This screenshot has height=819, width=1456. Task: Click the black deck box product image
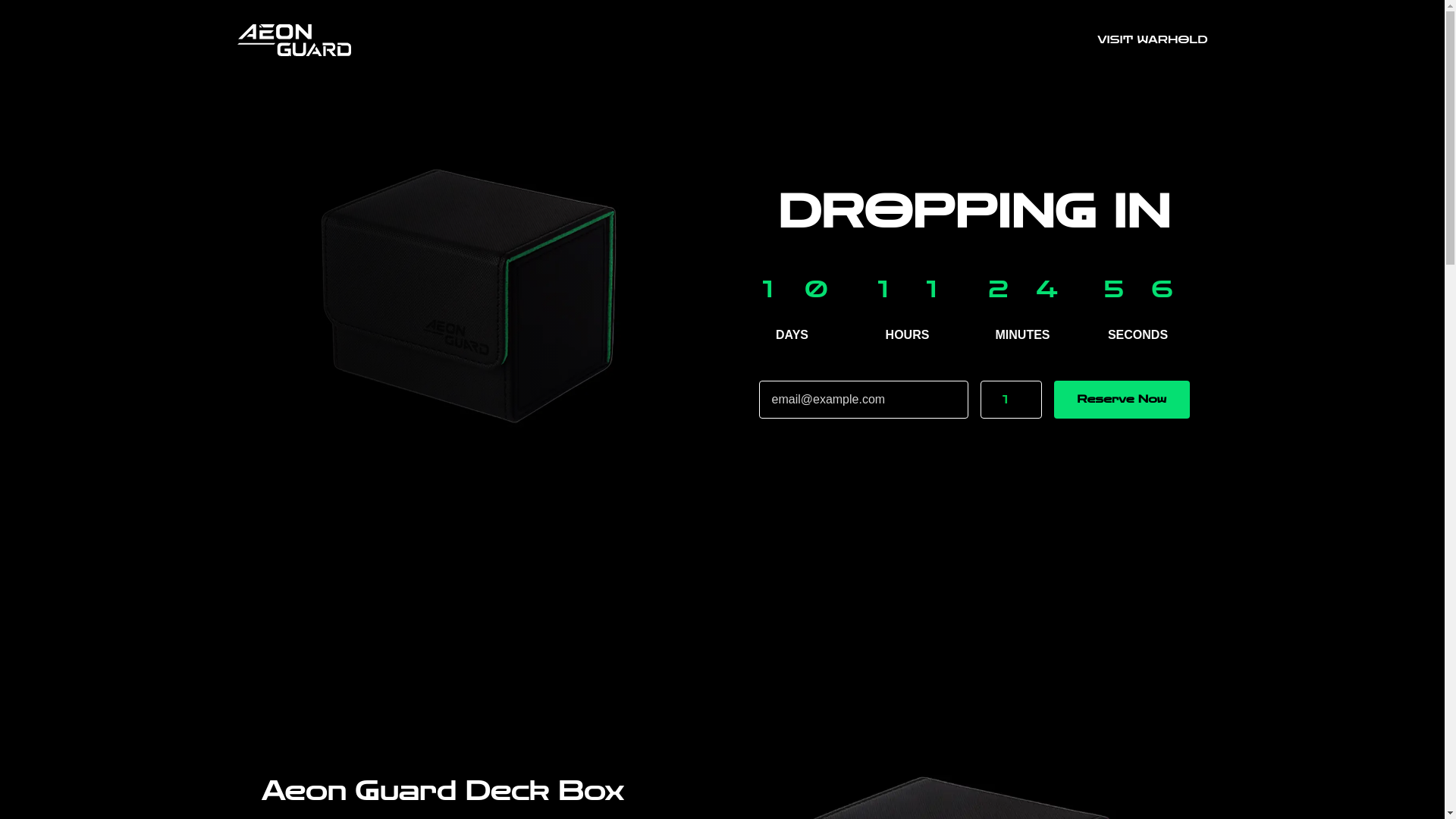pyautogui.click(x=469, y=296)
